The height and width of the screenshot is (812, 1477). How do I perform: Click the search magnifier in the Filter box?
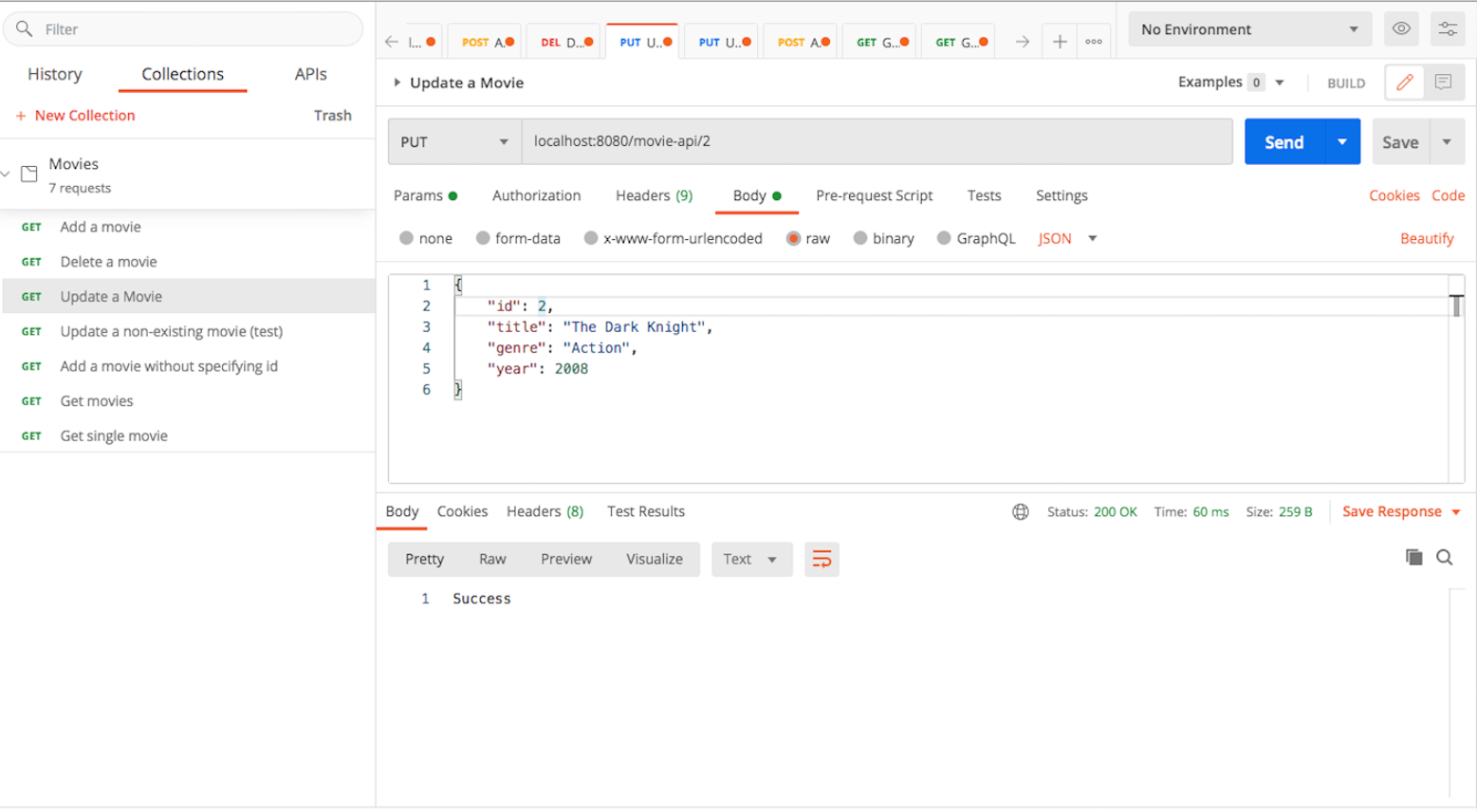point(25,29)
